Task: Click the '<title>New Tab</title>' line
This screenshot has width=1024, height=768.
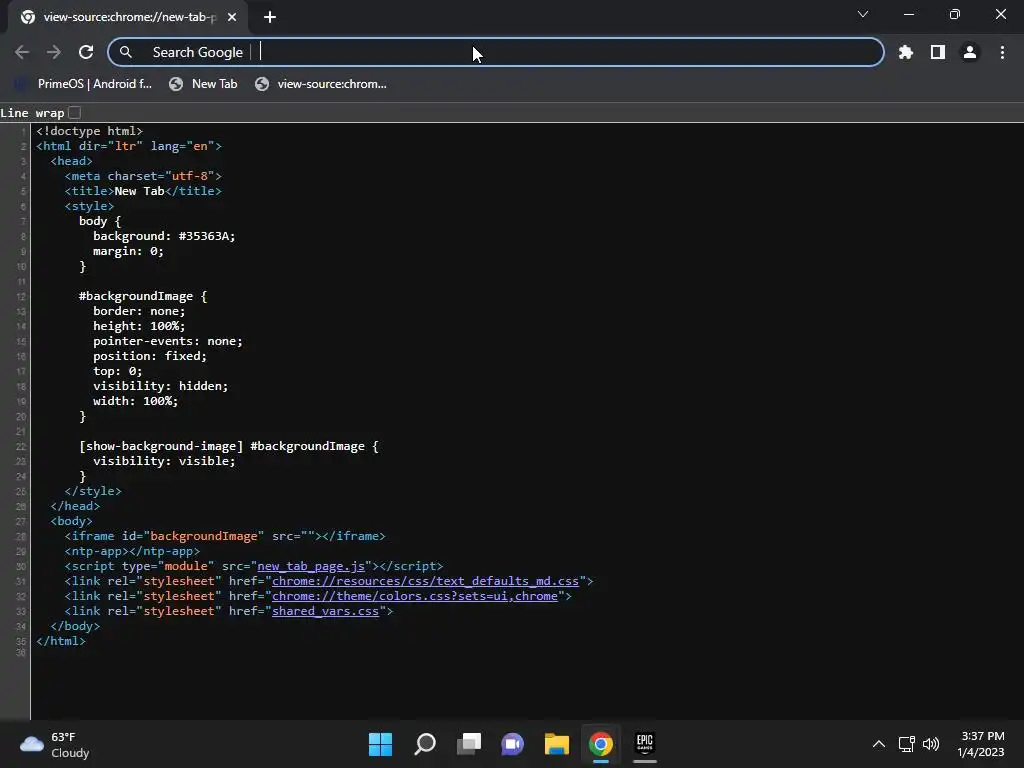Action: [143, 191]
